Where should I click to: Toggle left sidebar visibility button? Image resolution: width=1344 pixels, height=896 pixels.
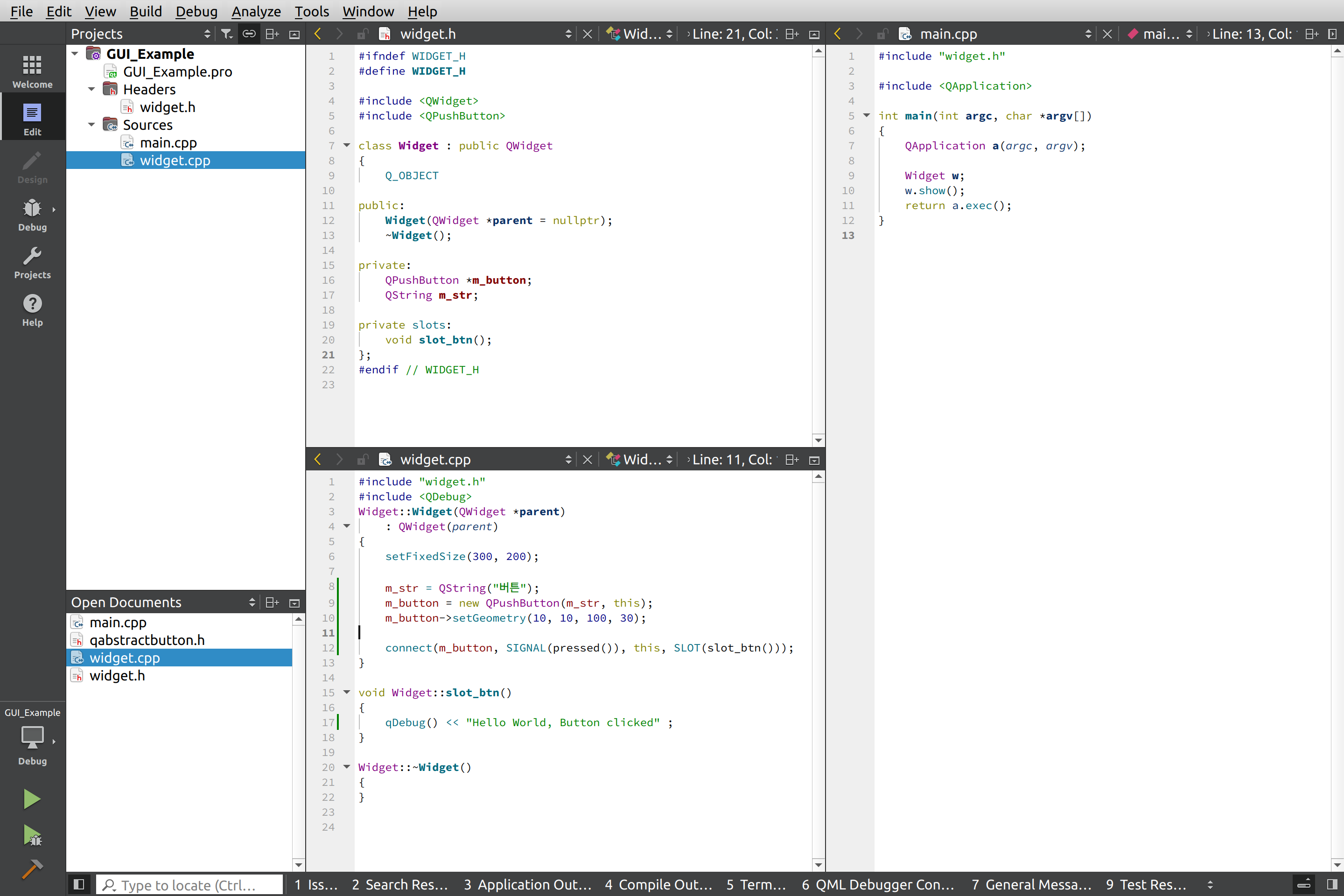pos(79,885)
